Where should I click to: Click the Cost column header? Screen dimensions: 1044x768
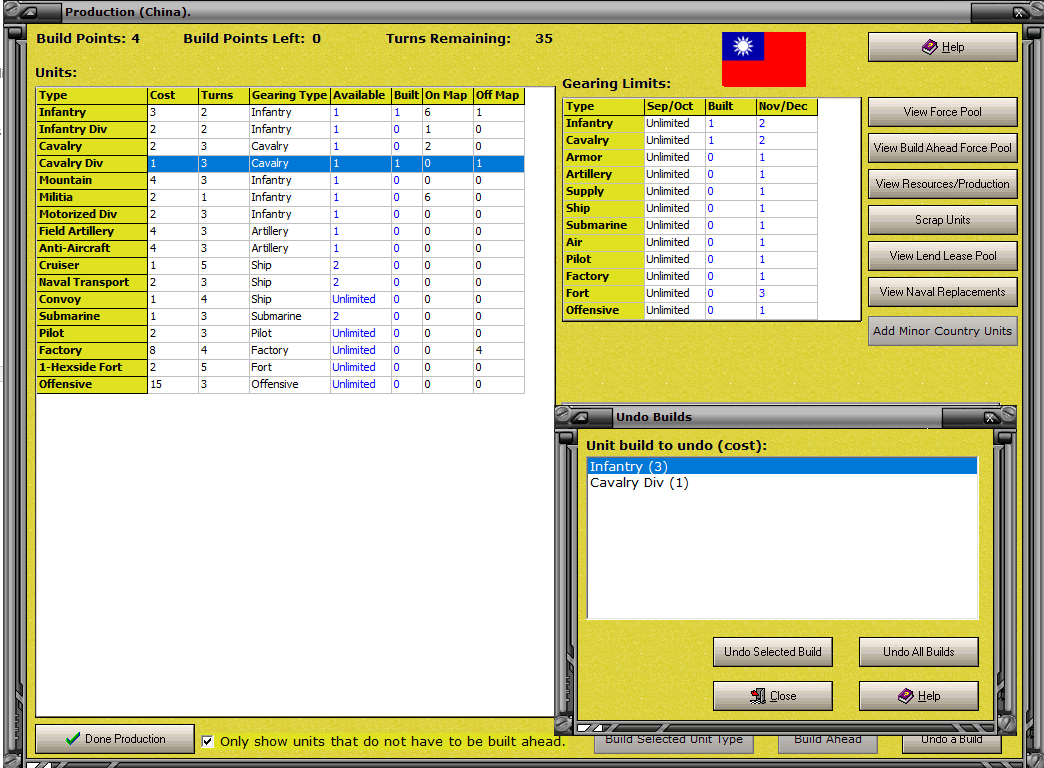pyautogui.click(x=172, y=95)
